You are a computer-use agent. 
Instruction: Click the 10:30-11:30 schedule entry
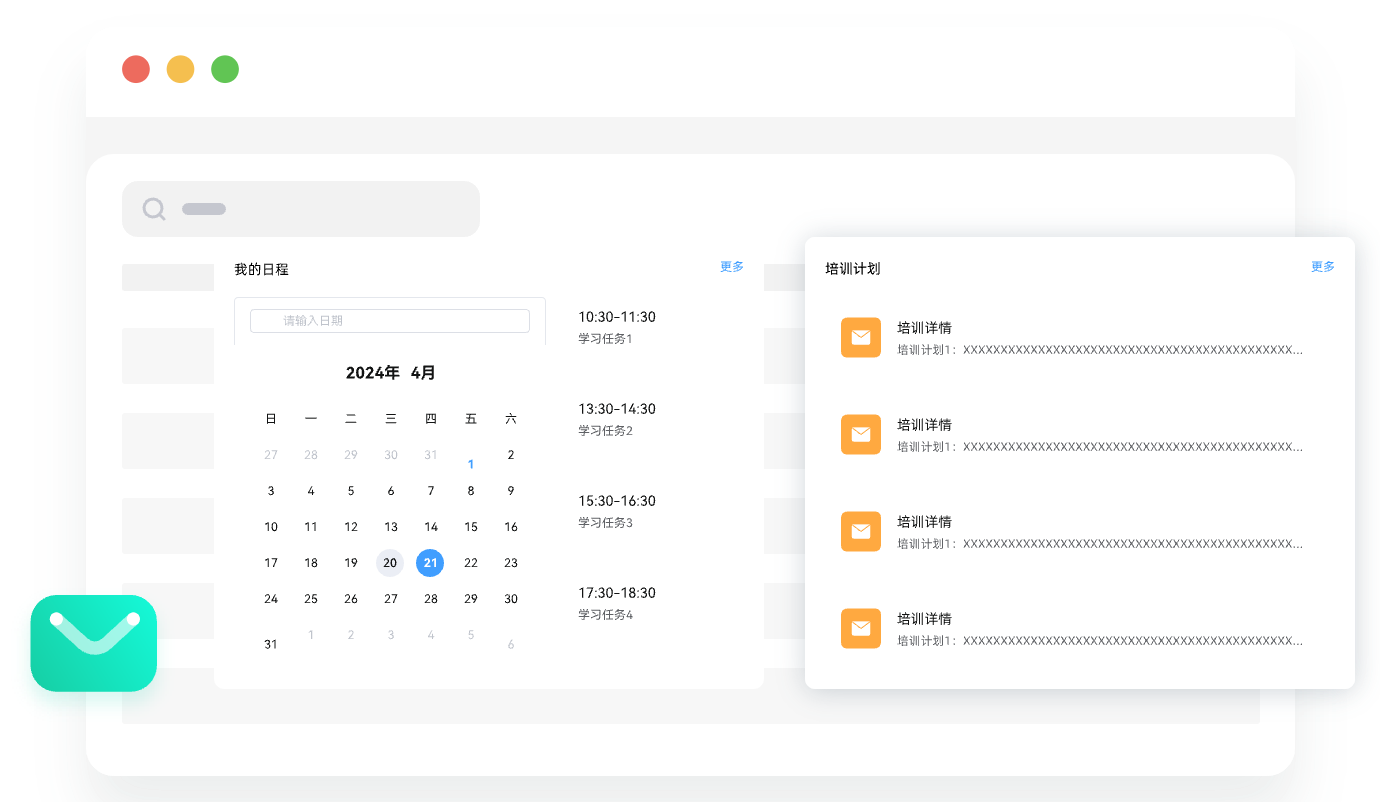(x=617, y=317)
